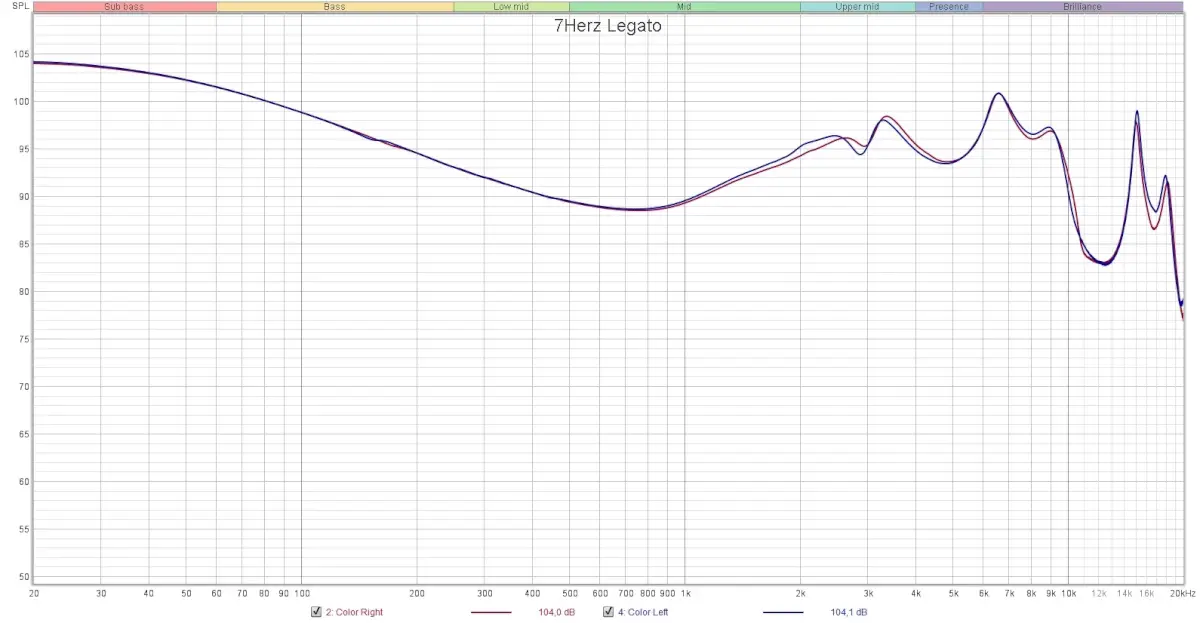Click the '55' value on the SPL axis

23,529
